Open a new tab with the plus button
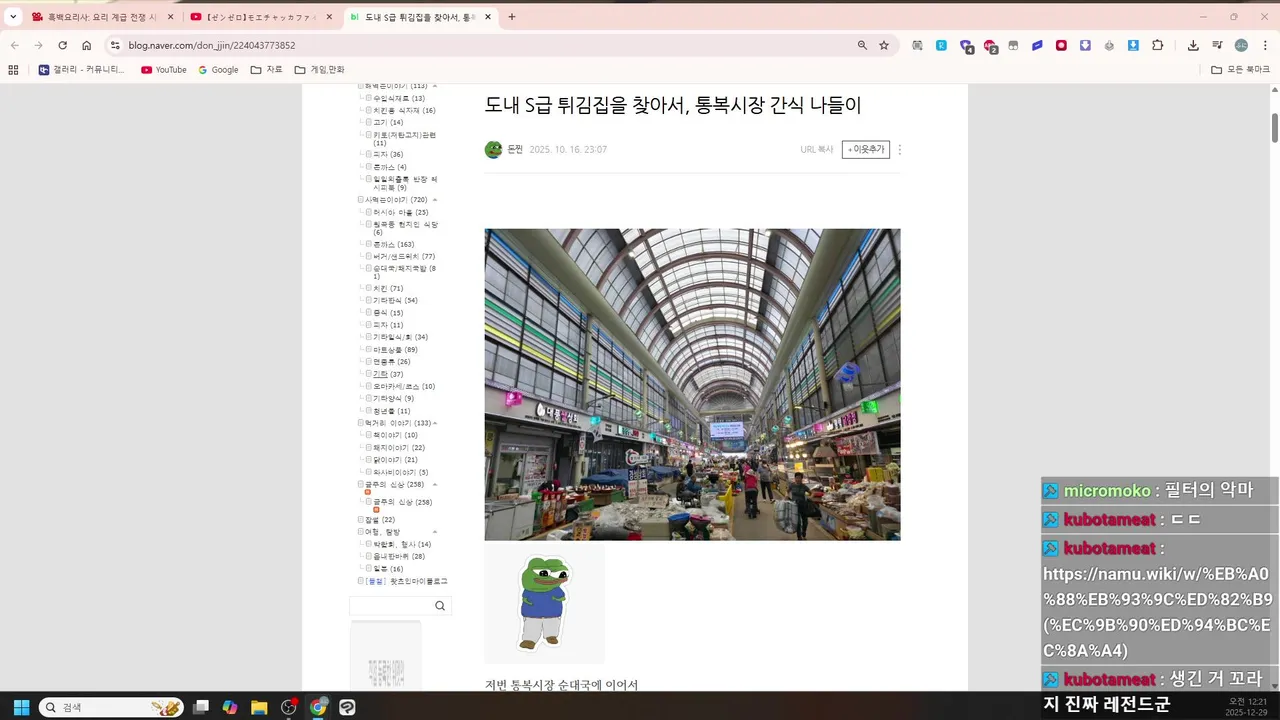Screen dimensions: 1280x720 coord(512,17)
